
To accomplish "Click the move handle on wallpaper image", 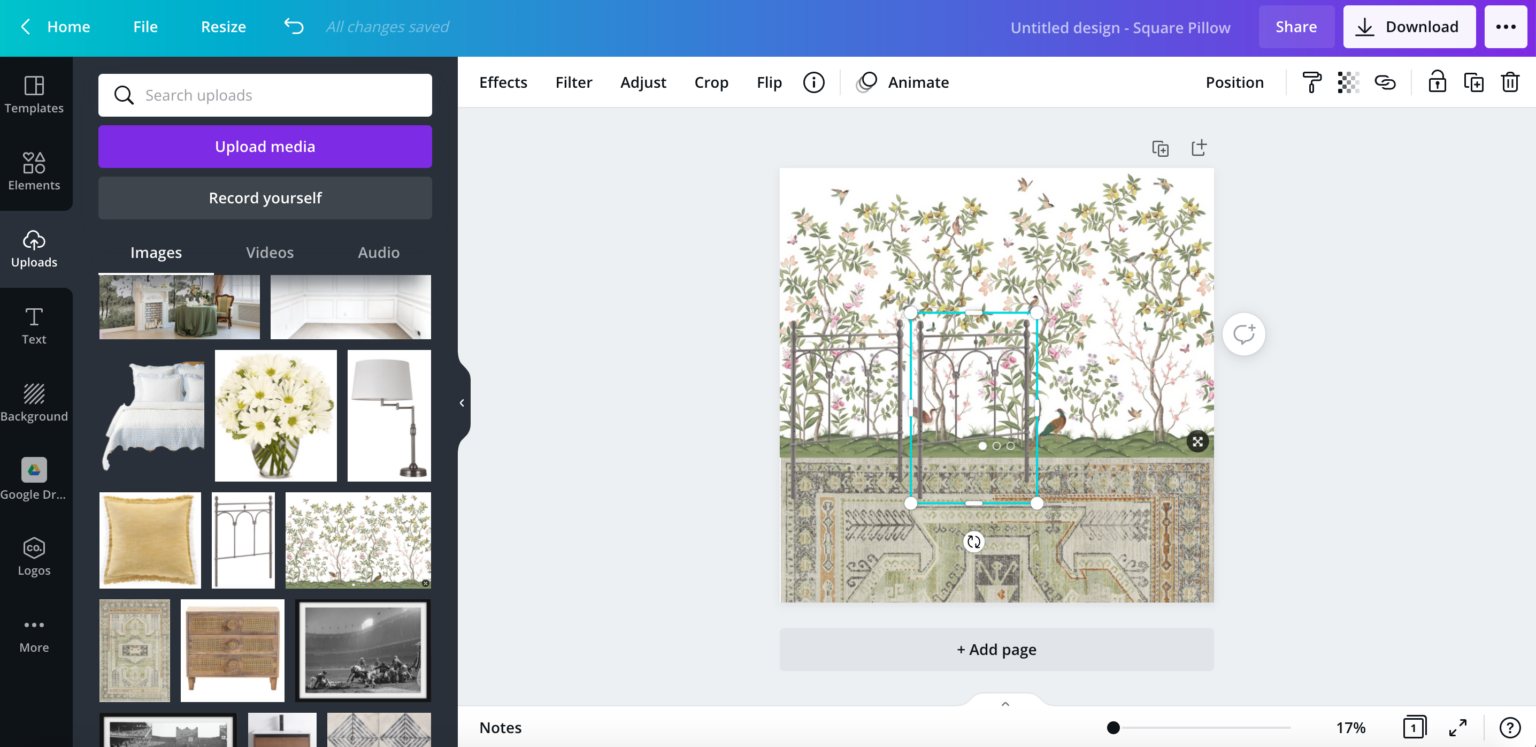I will 1197,441.
